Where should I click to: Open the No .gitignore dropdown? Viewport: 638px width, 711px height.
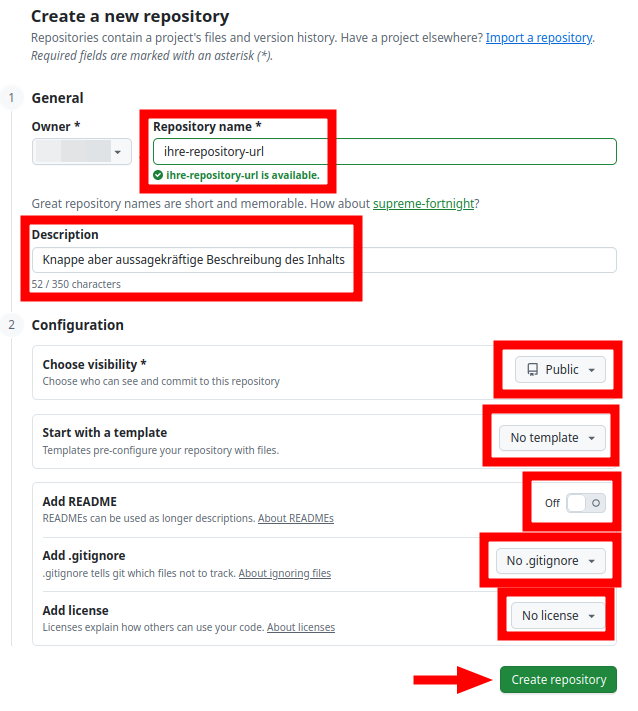pos(550,561)
